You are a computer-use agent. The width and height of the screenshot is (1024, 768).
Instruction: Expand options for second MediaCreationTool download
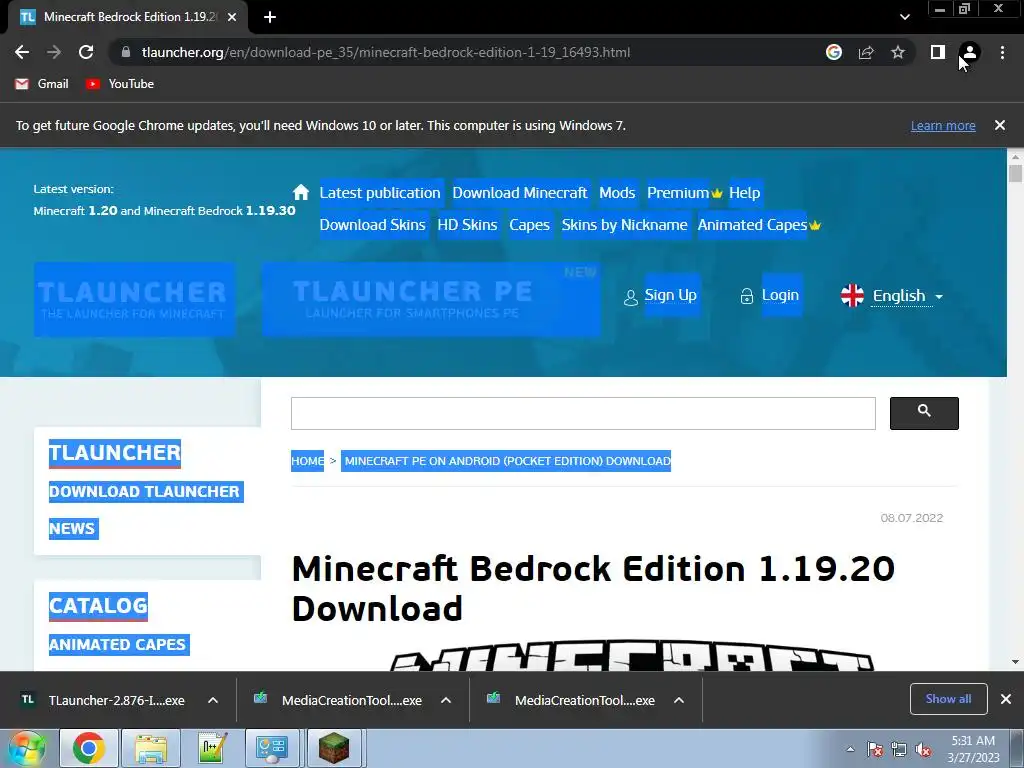click(679, 700)
